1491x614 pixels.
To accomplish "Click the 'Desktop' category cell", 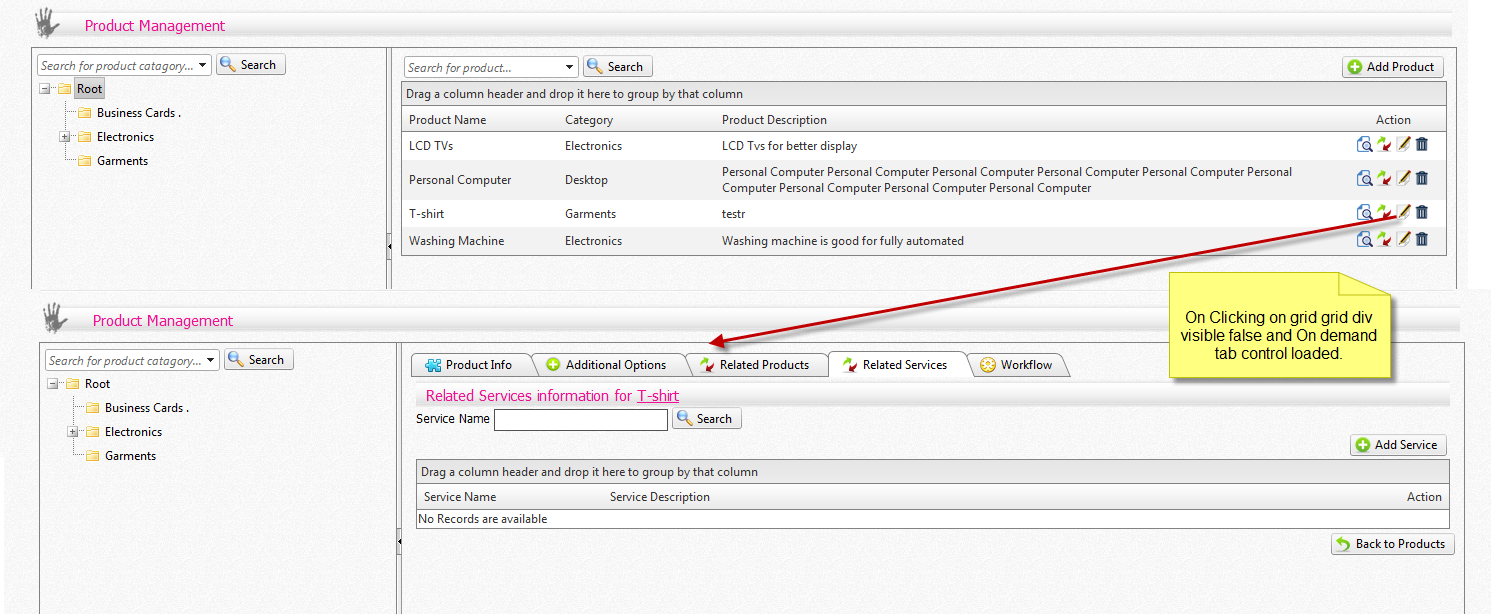I will [586, 180].
